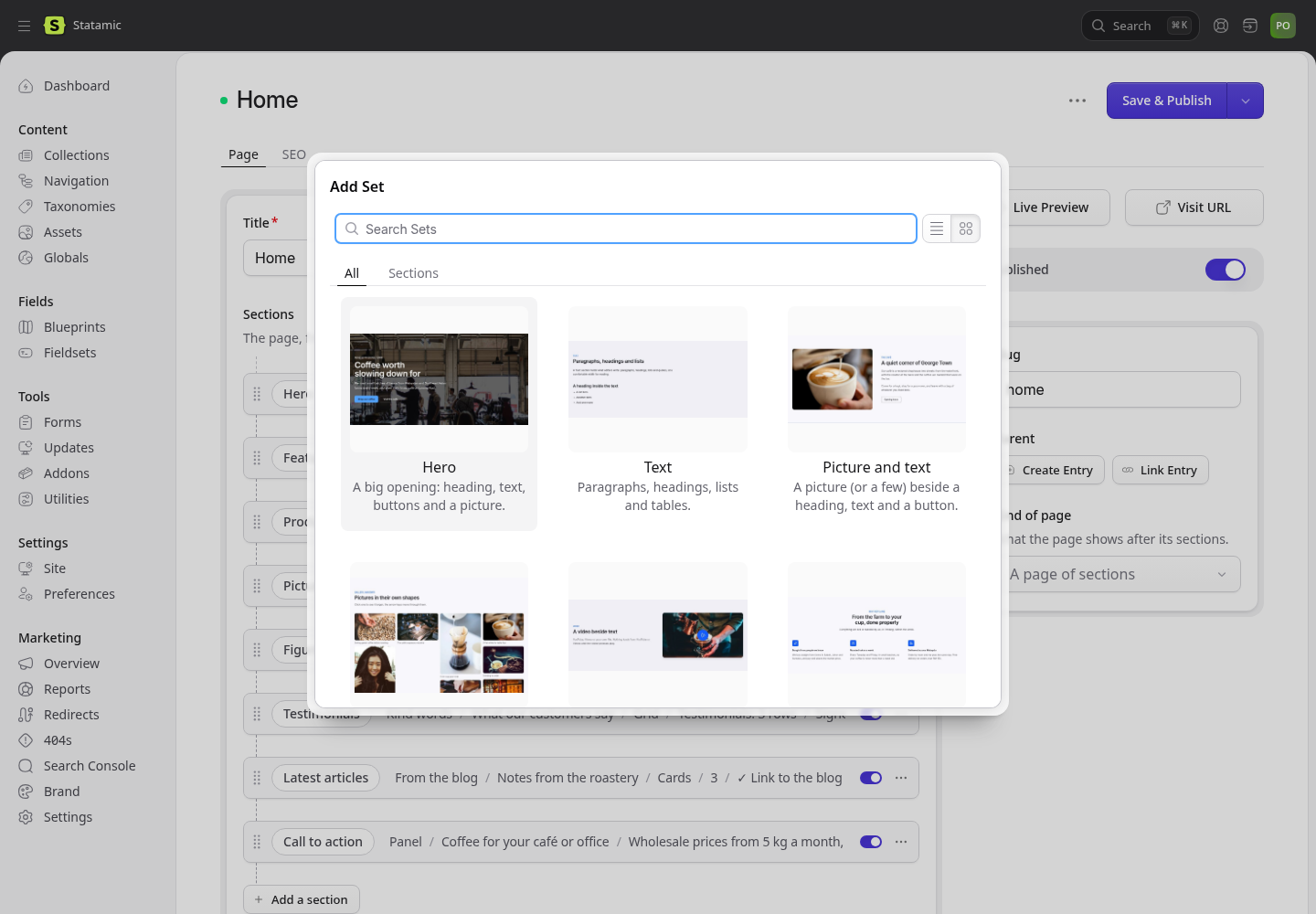Open the global Search box in the top bar
Viewport: 1316px width, 914px height.
1140,26
